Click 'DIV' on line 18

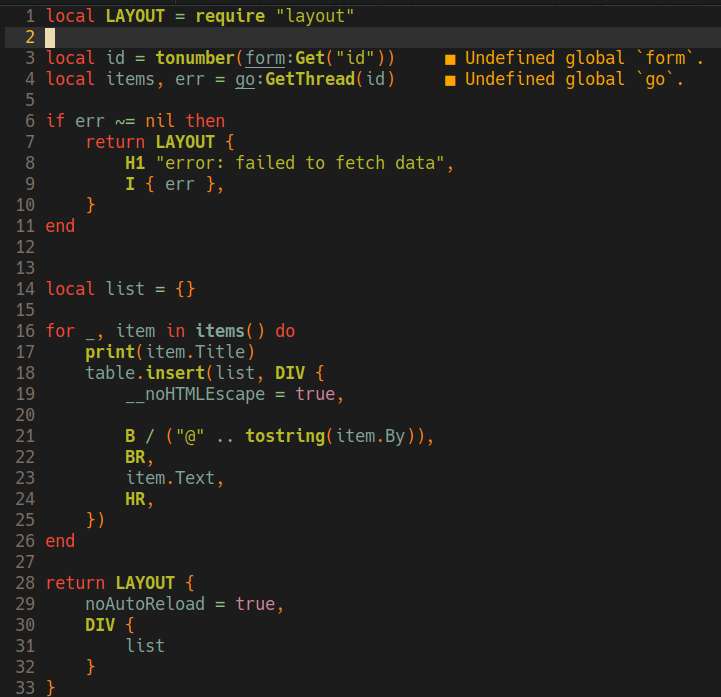[290, 373]
